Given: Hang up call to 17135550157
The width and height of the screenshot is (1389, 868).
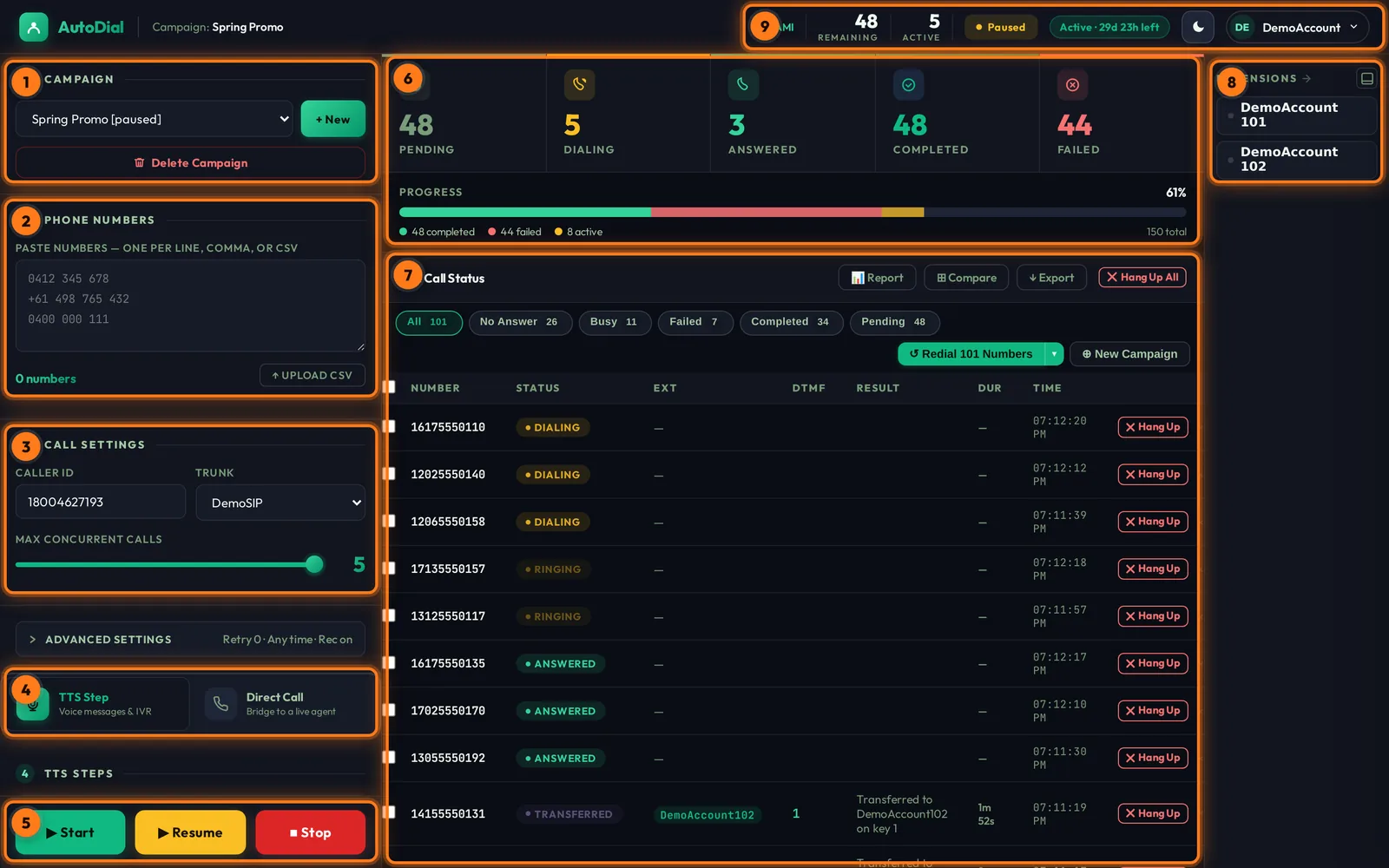Looking at the screenshot, I should pyautogui.click(x=1153, y=569).
